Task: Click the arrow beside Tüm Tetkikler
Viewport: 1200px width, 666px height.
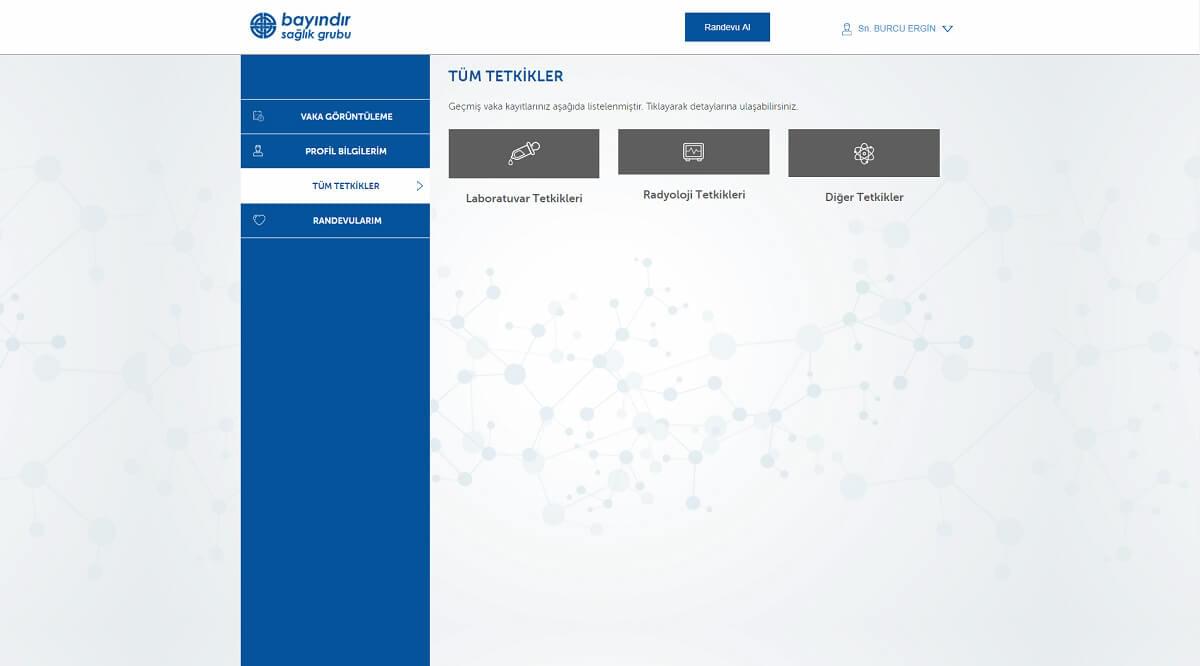Action: pyautogui.click(x=420, y=186)
